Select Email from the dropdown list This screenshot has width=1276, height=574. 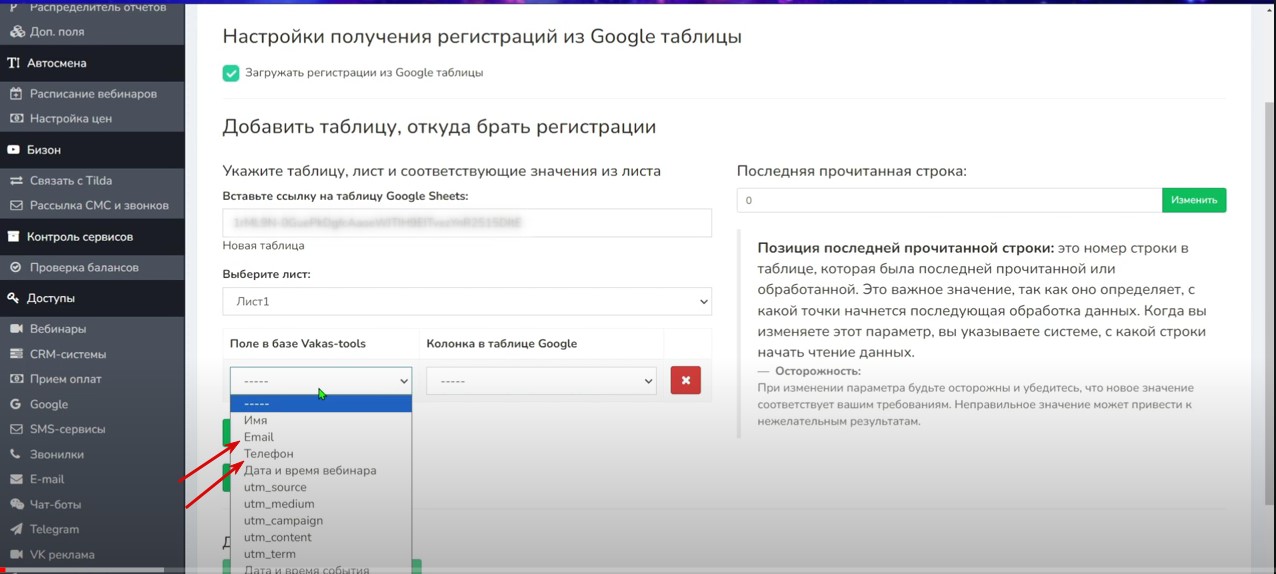coord(259,437)
